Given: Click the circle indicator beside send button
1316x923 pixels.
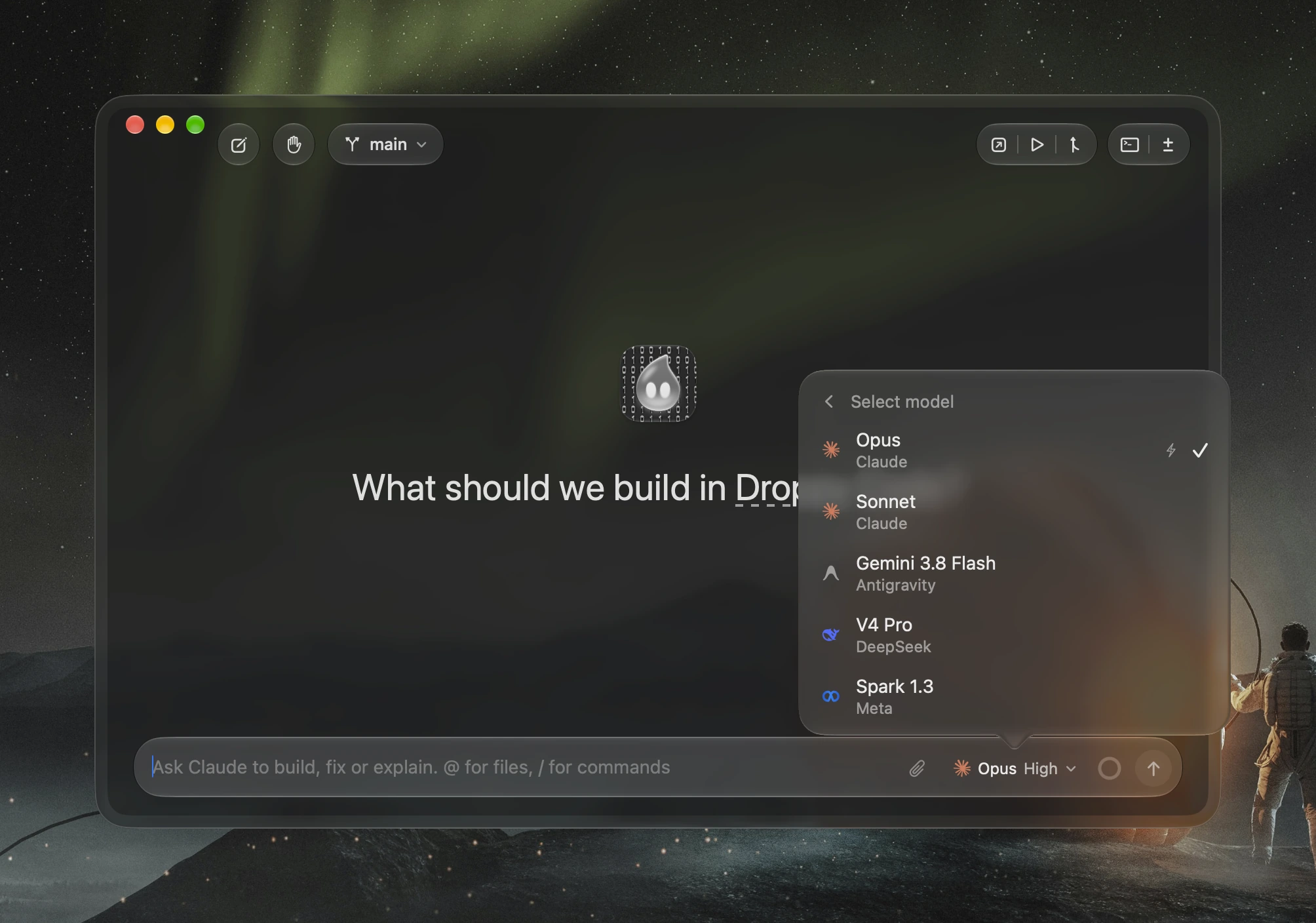Looking at the screenshot, I should 1109,768.
